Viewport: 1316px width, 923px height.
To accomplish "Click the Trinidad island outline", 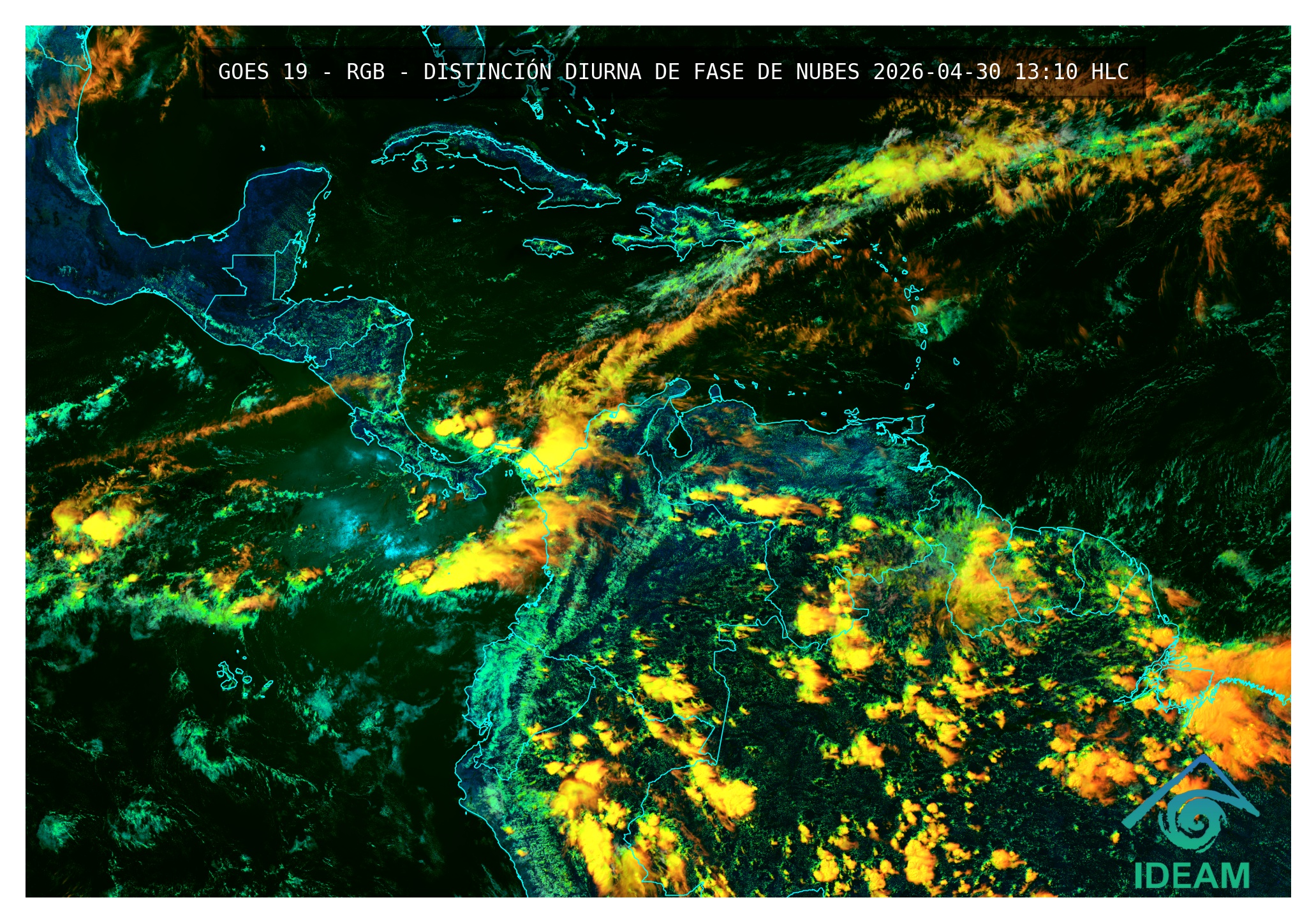I will pos(916,424).
